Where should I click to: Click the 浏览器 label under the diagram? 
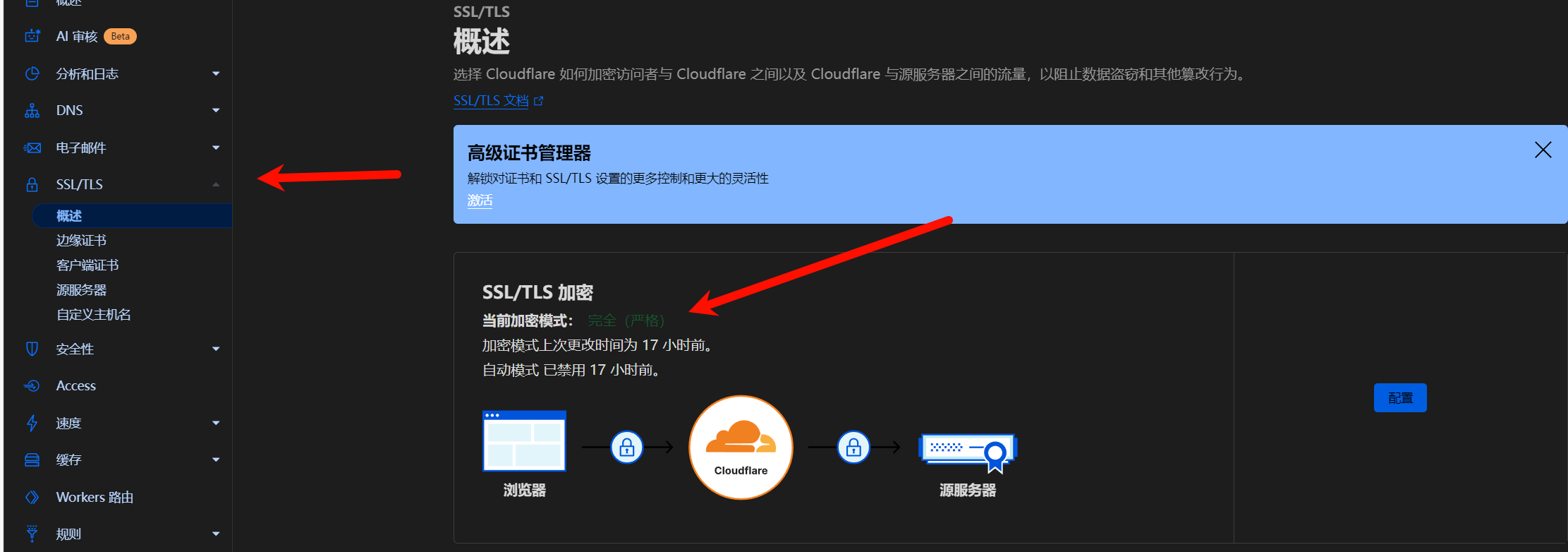pyautogui.click(x=524, y=490)
